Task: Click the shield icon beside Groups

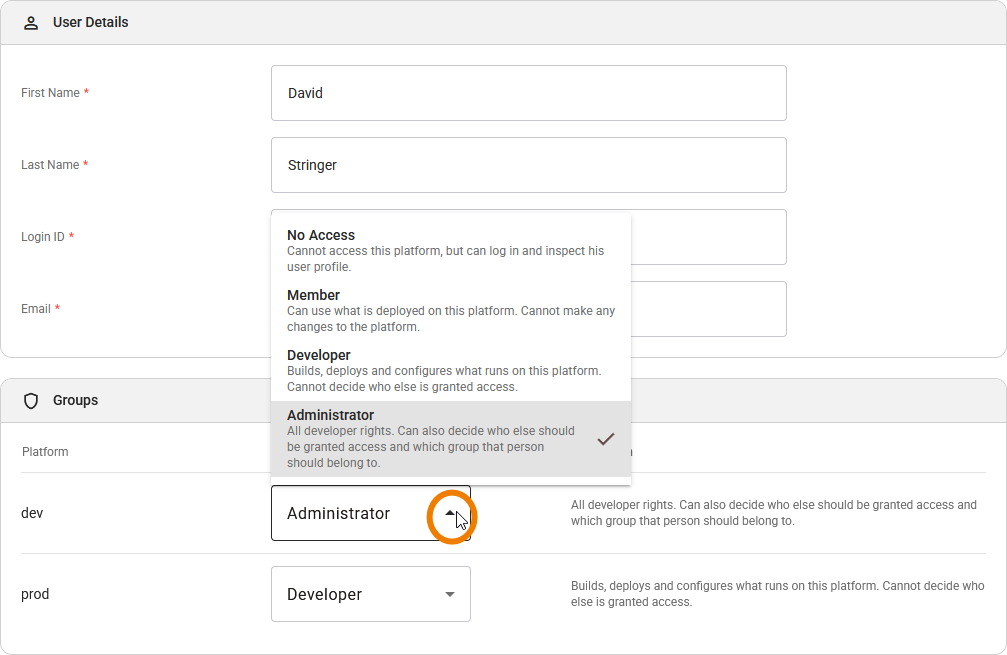Action: [x=31, y=401]
